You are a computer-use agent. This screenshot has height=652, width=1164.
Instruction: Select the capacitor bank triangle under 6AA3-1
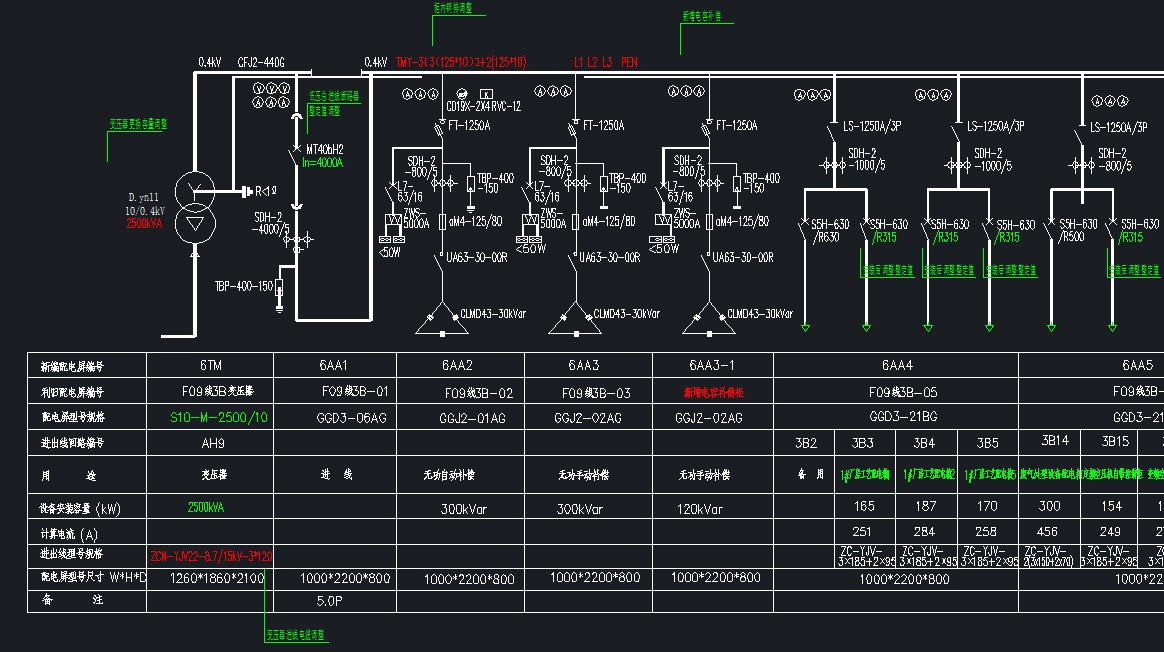click(x=709, y=319)
